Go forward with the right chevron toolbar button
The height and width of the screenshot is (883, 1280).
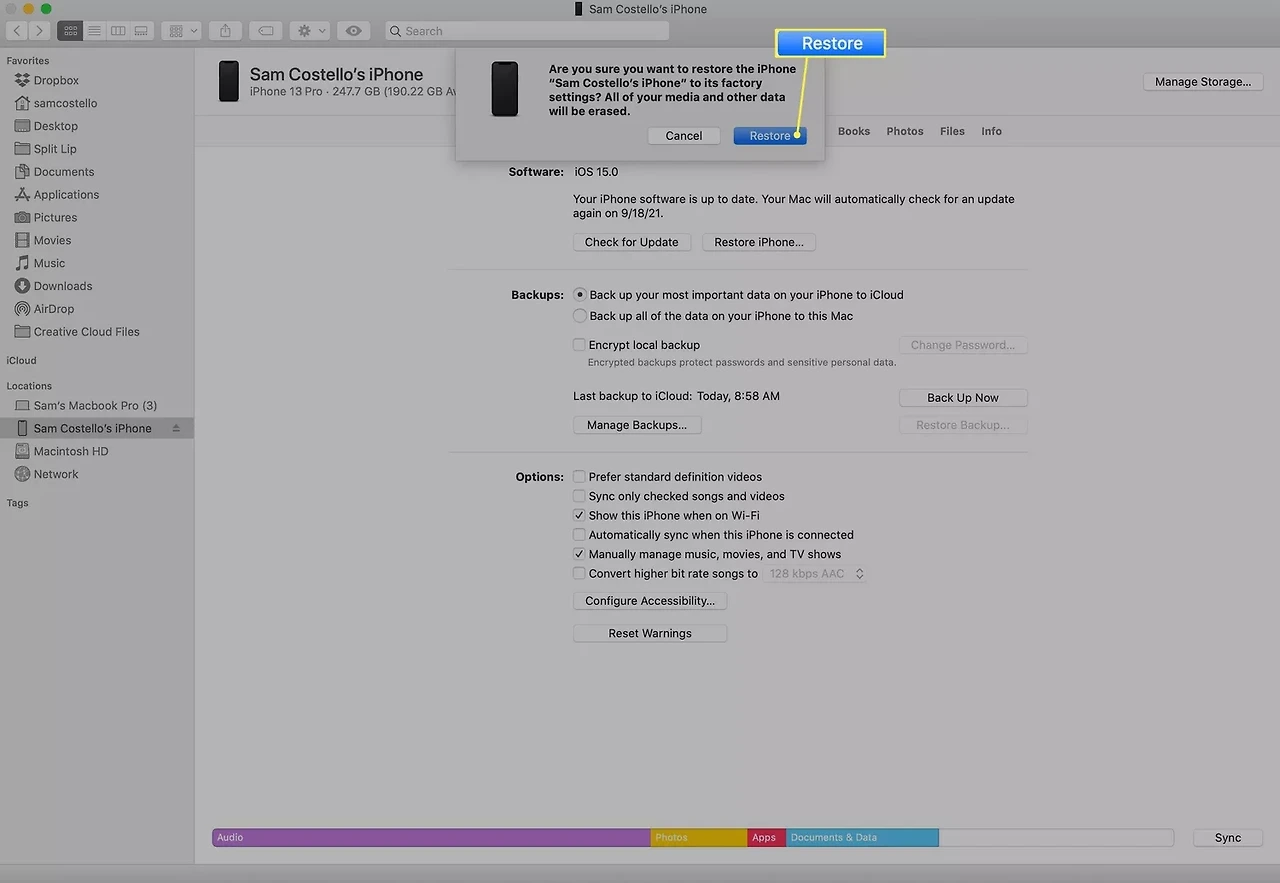[x=39, y=31]
